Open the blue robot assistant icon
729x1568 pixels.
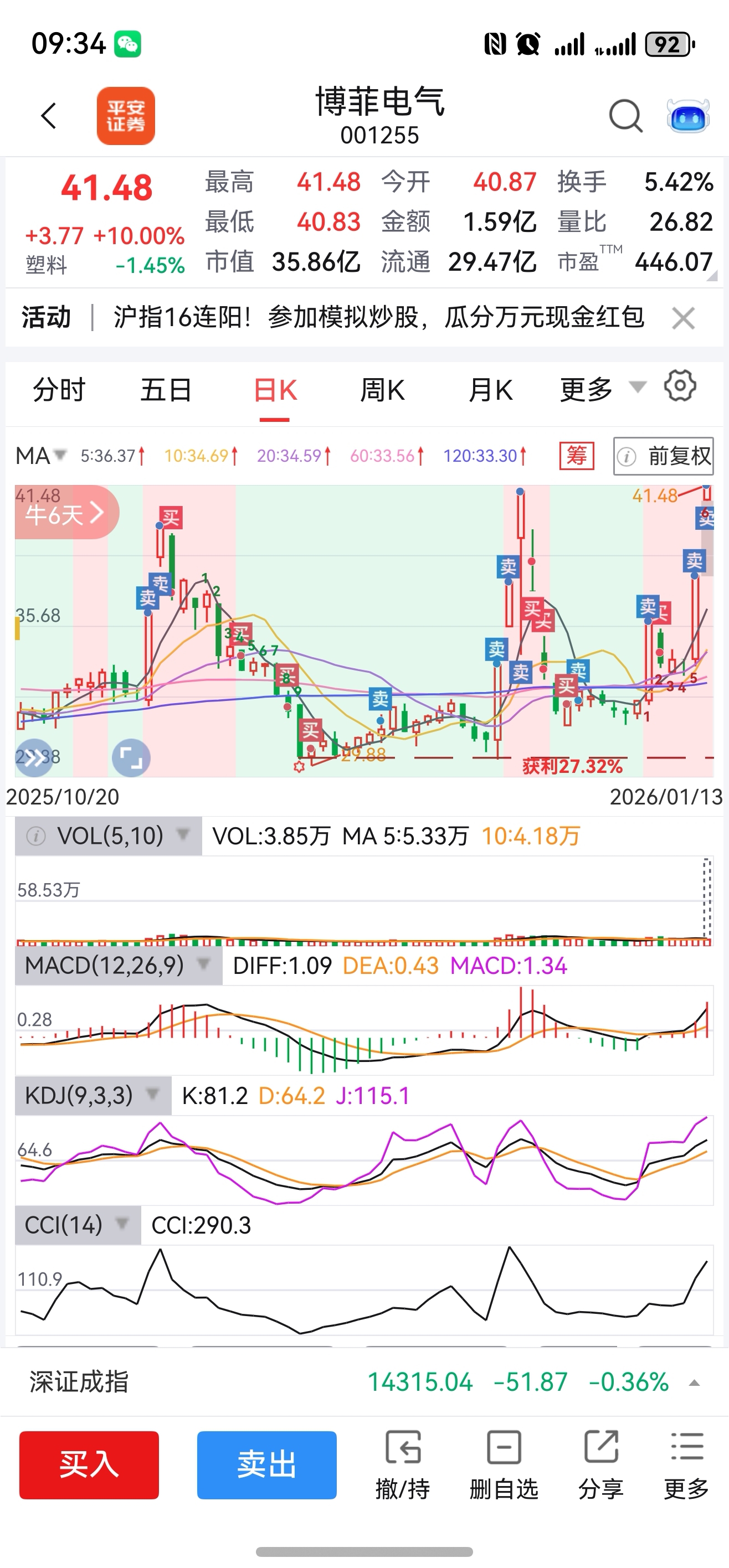tap(688, 116)
